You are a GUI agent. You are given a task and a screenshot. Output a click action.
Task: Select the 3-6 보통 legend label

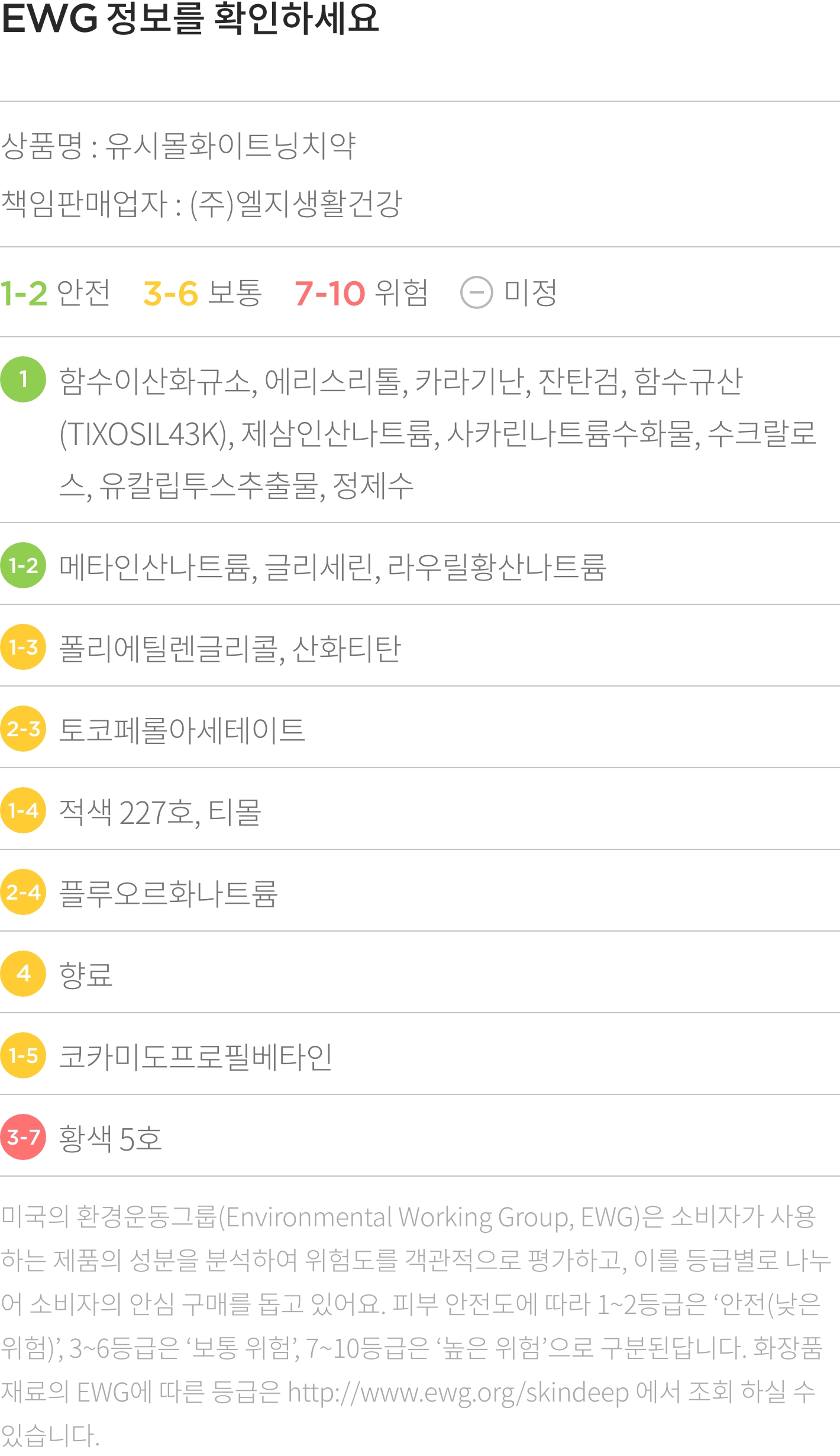coord(202,293)
